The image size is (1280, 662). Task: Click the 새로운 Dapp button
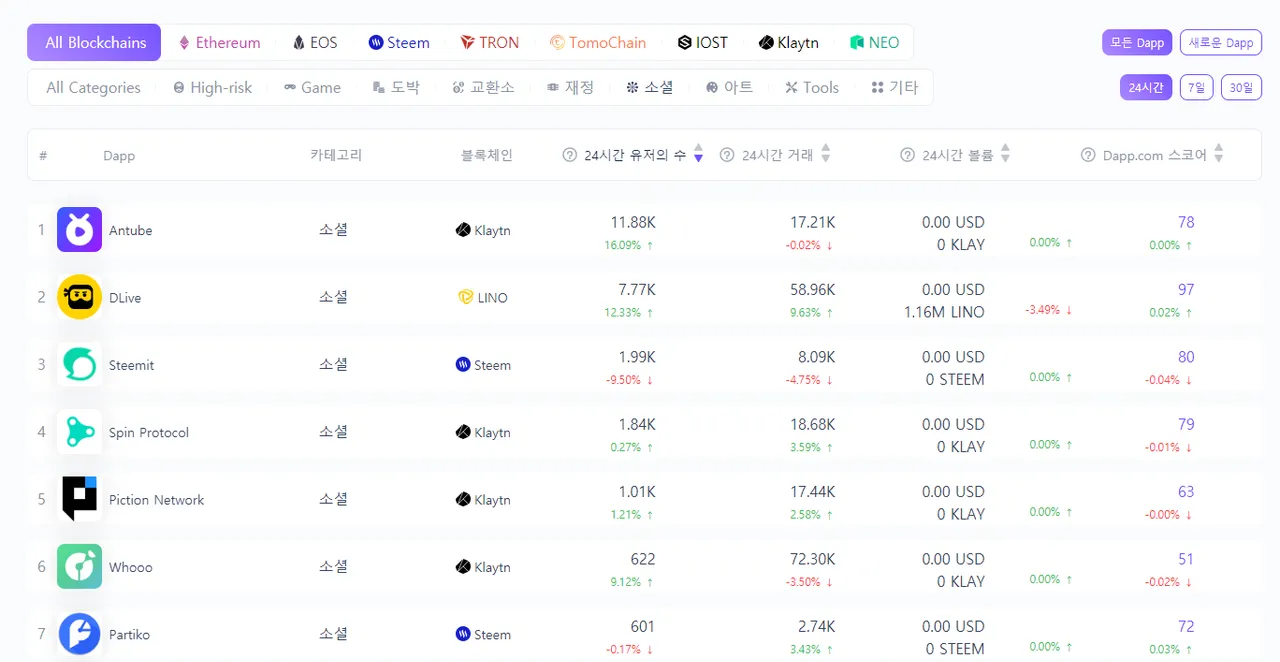coord(1221,42)
